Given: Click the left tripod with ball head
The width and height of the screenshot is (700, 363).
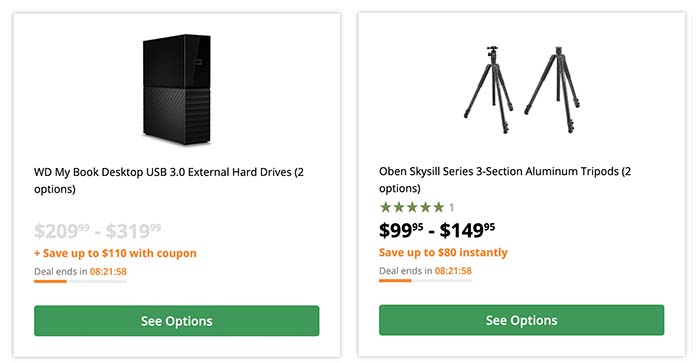Looking at the screenshot, I should point(490,89).
